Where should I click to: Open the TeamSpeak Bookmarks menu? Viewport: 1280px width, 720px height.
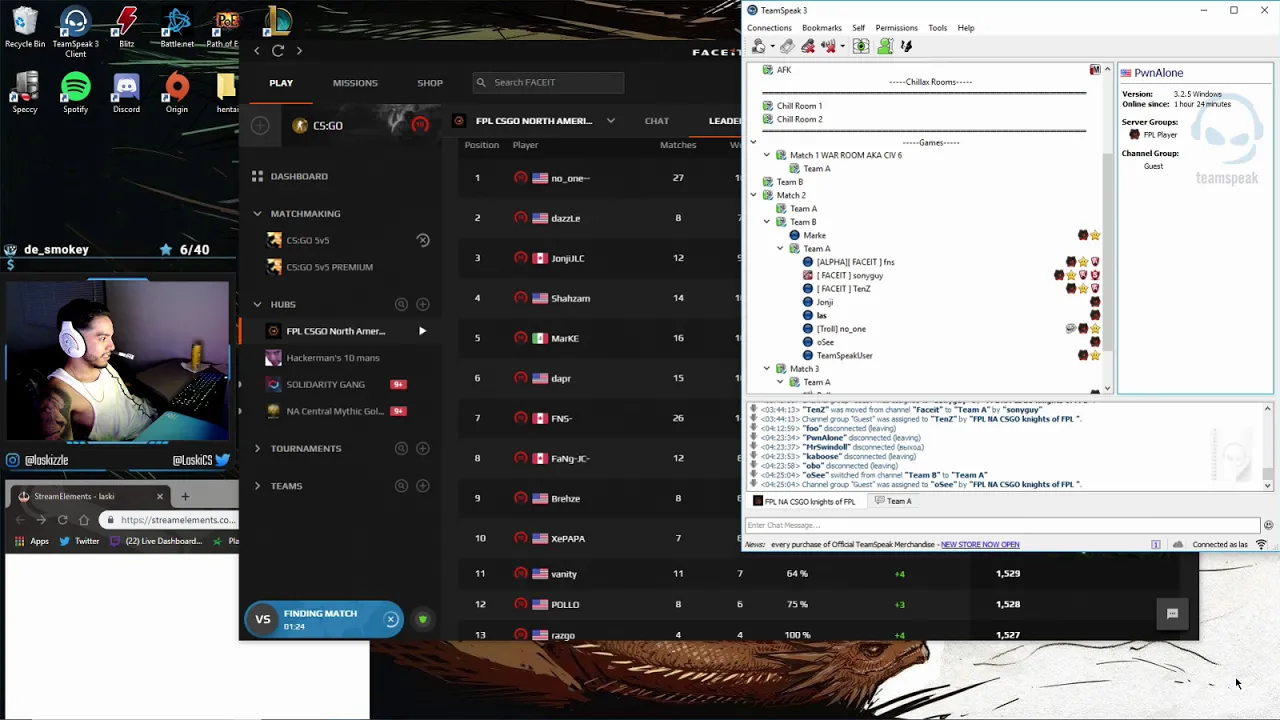822,28
